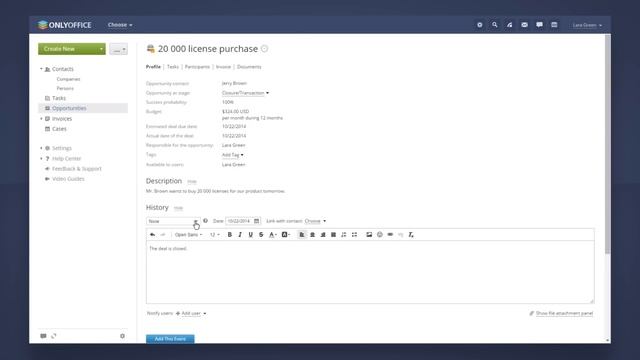Insert a link in the editor

[390, 235]
